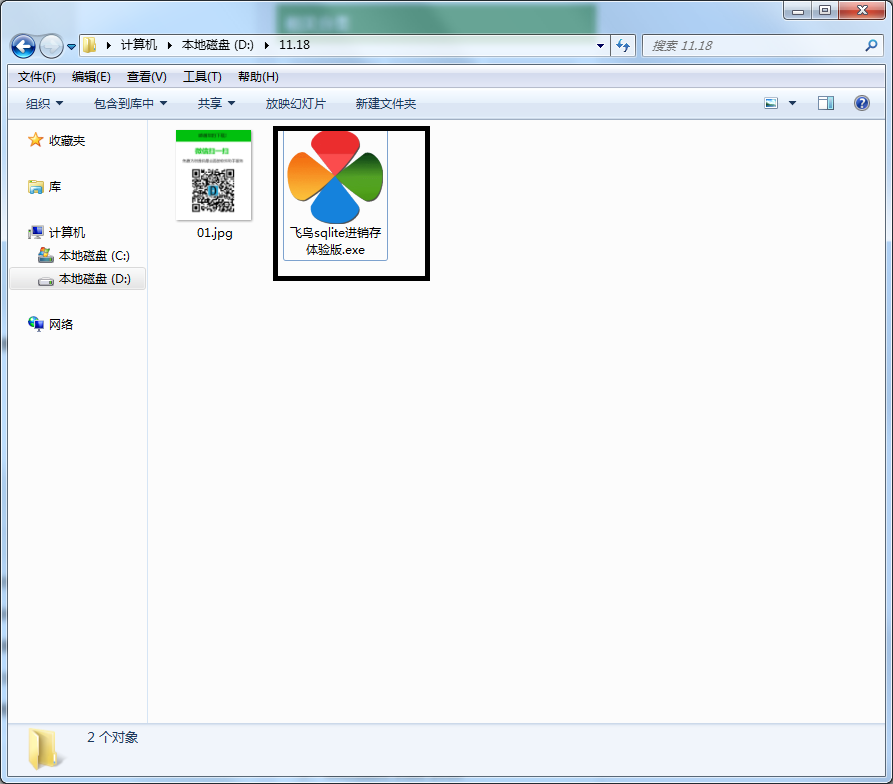Click the 飞鸟sqlite进销存体验版.exe file name
The image size is (893, 784).
pos(335,241)
